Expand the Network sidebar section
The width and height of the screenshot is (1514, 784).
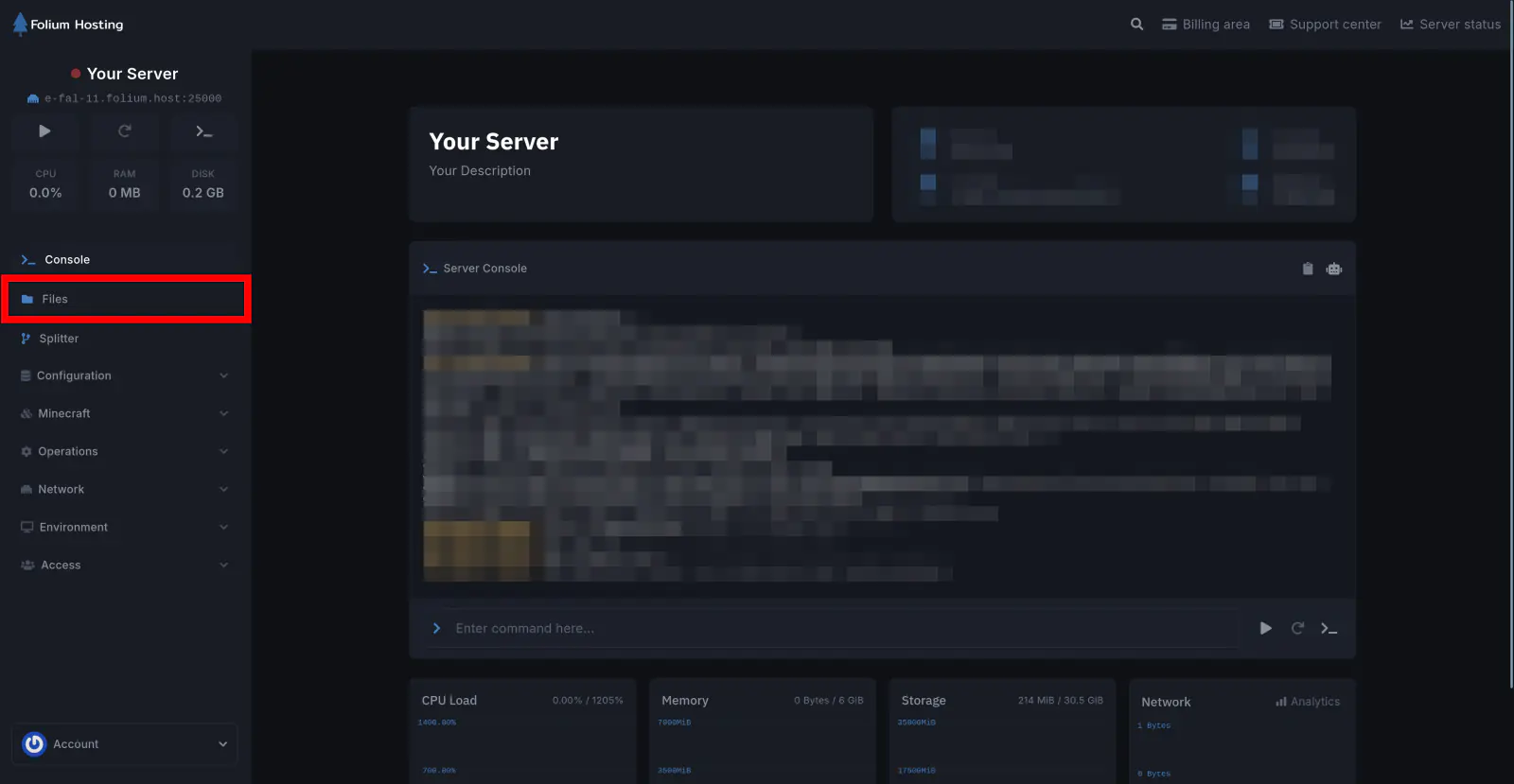(x=124, y=489)
